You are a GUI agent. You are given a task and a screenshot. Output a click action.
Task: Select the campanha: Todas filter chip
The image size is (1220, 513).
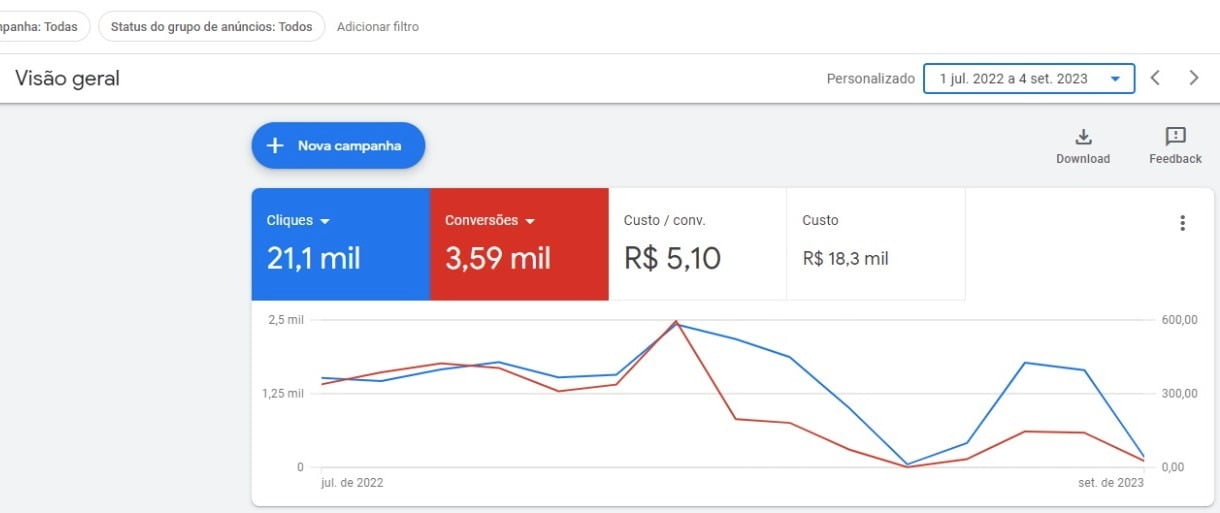(42, 27)
